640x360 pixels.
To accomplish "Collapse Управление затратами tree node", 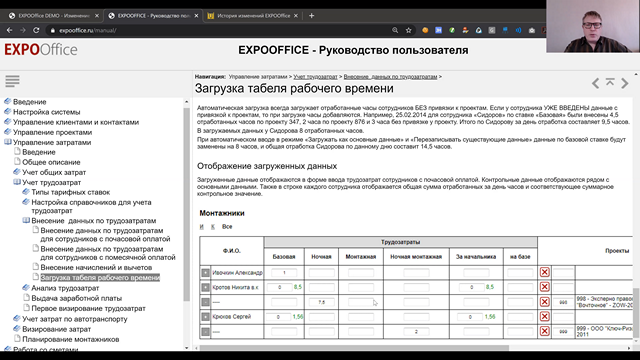I will coord(7,142).
